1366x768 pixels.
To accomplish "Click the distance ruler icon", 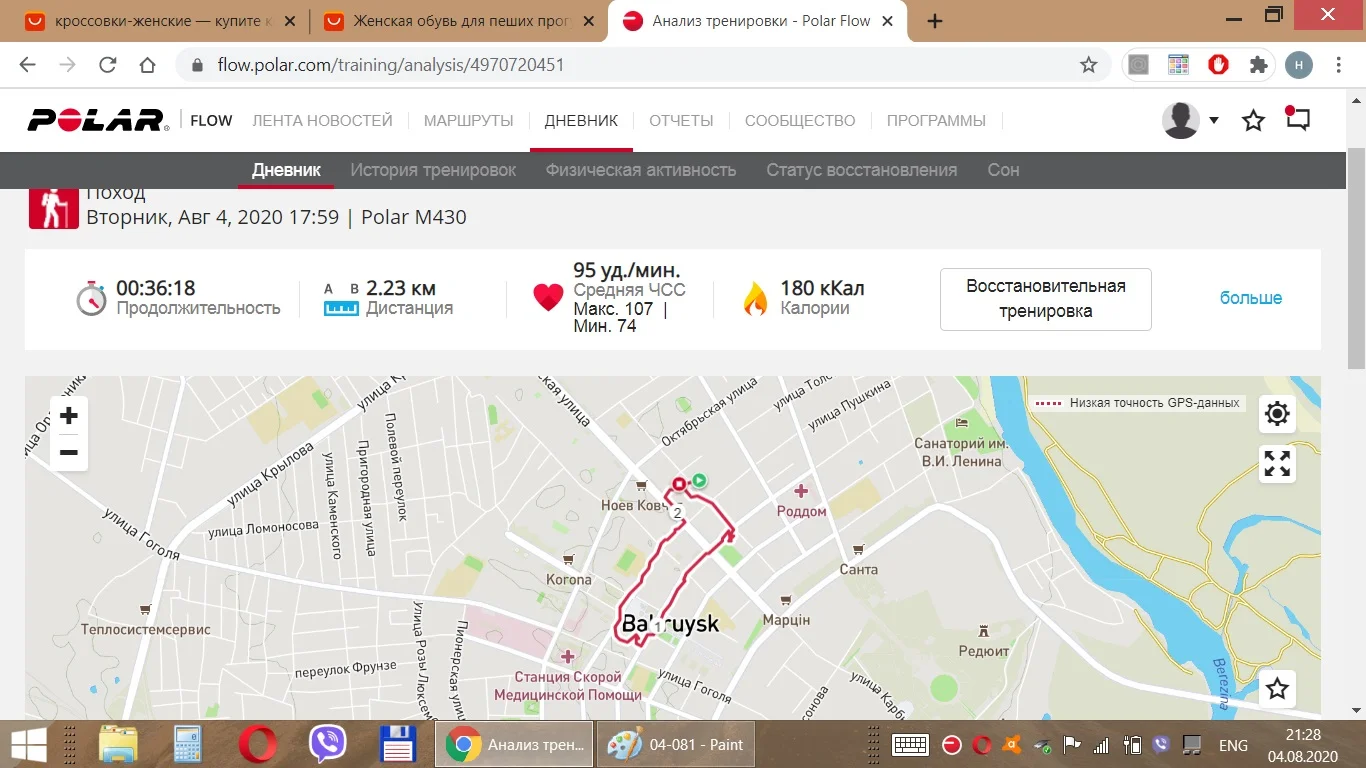I will [341, 308].
